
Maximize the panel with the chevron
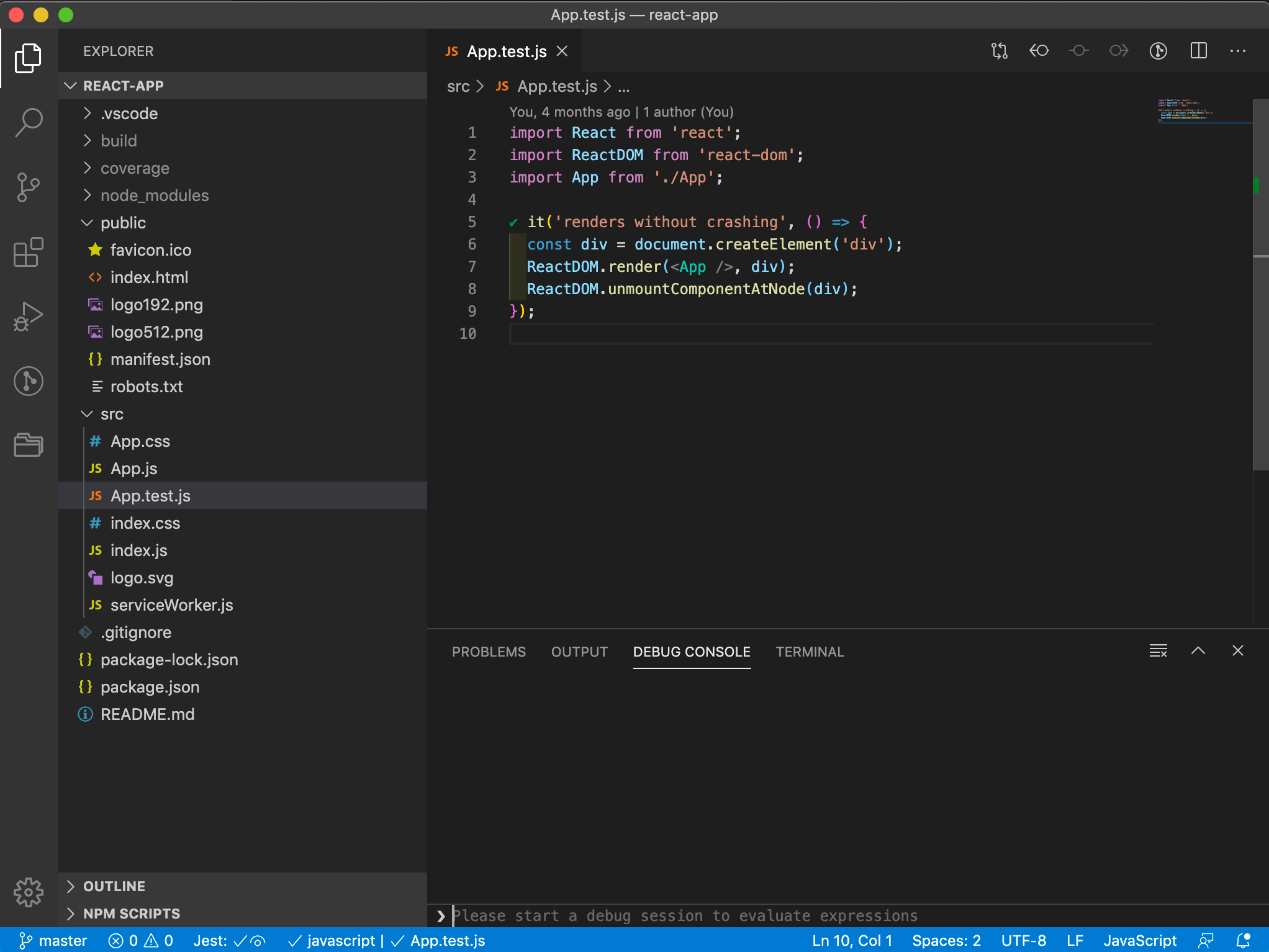(x=1198, y=651)
